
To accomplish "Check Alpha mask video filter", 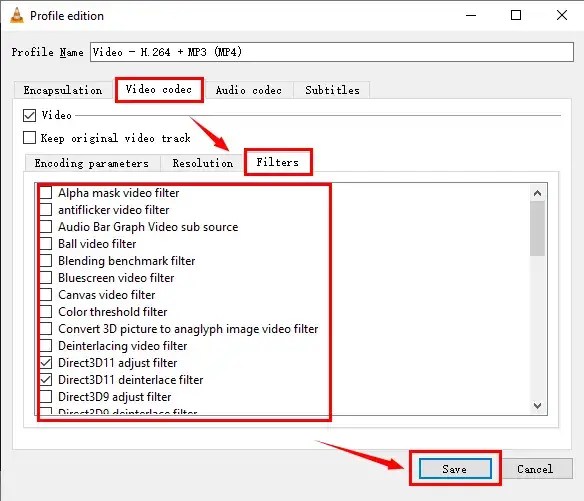I will tap(46, 193).
